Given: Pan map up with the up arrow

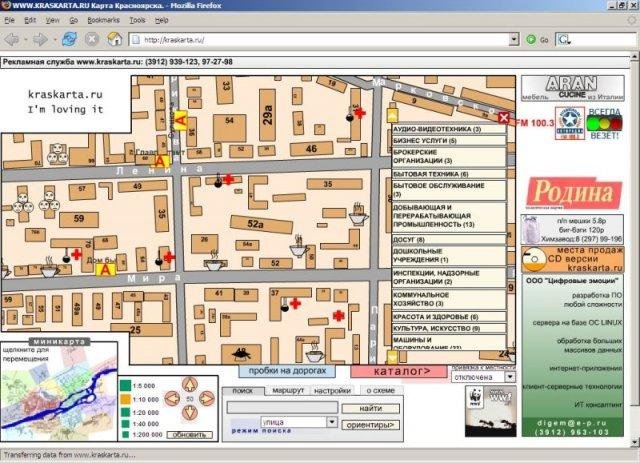Looking at the screenshot, I should tap(189, 384).
